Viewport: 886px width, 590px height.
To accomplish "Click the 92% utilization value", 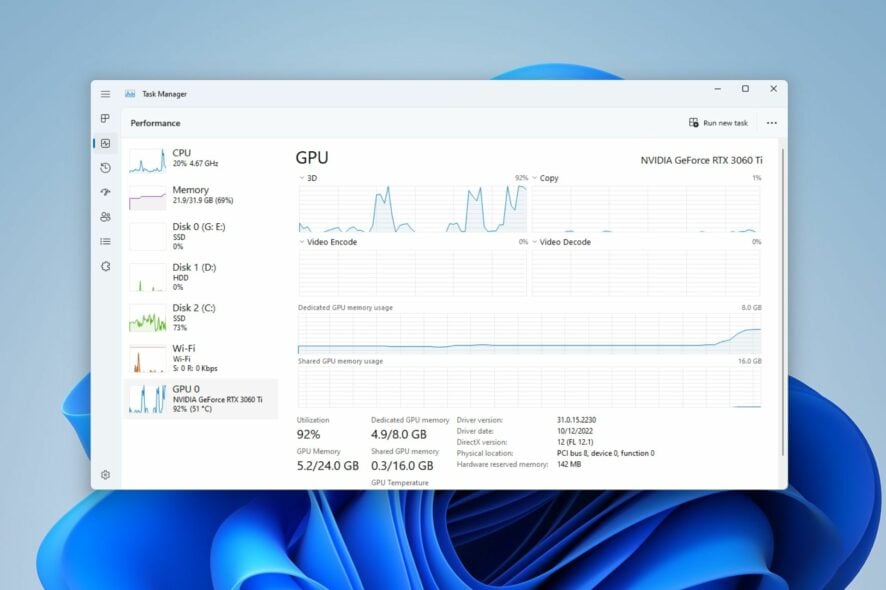I will [x=309, y=435].
